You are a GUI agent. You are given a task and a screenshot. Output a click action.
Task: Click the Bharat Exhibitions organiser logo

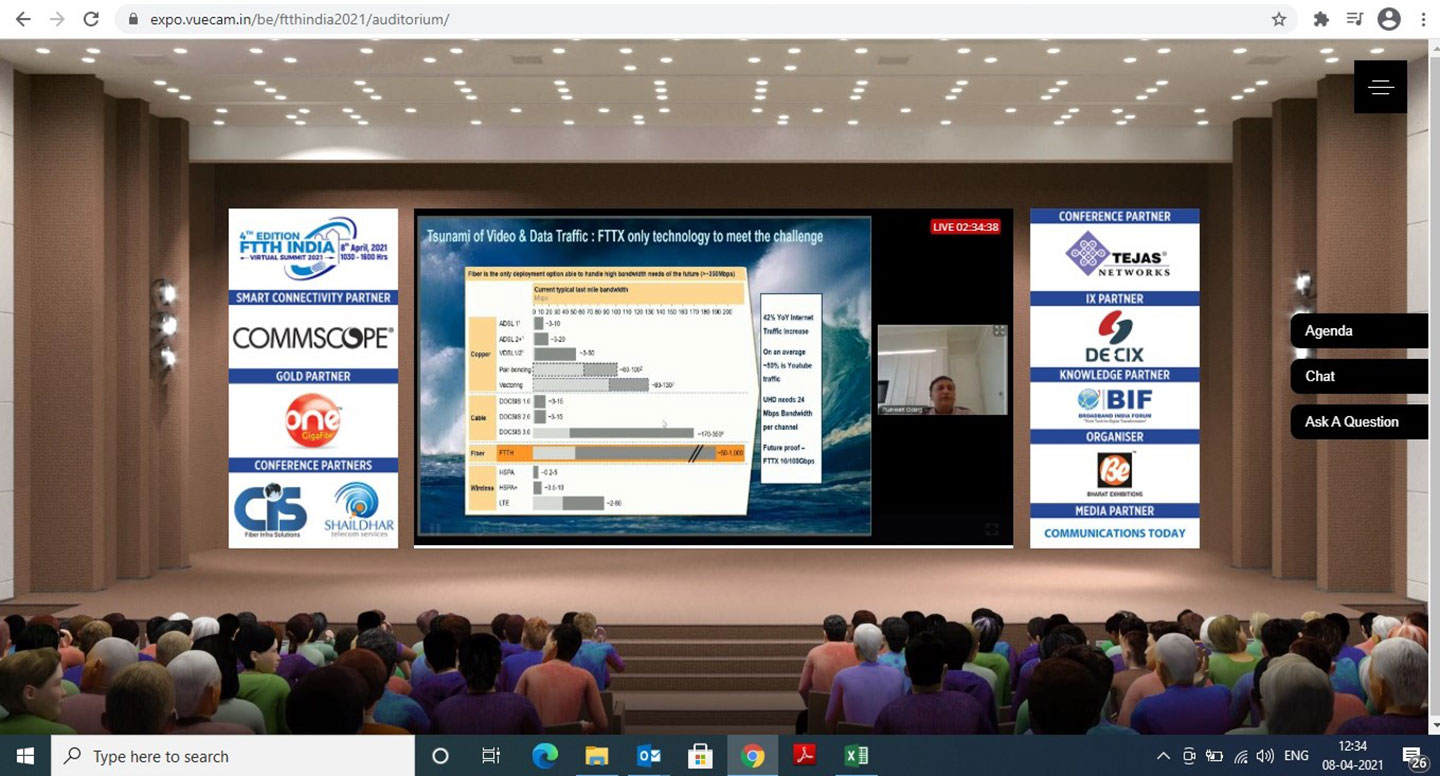pos(1114,472)
